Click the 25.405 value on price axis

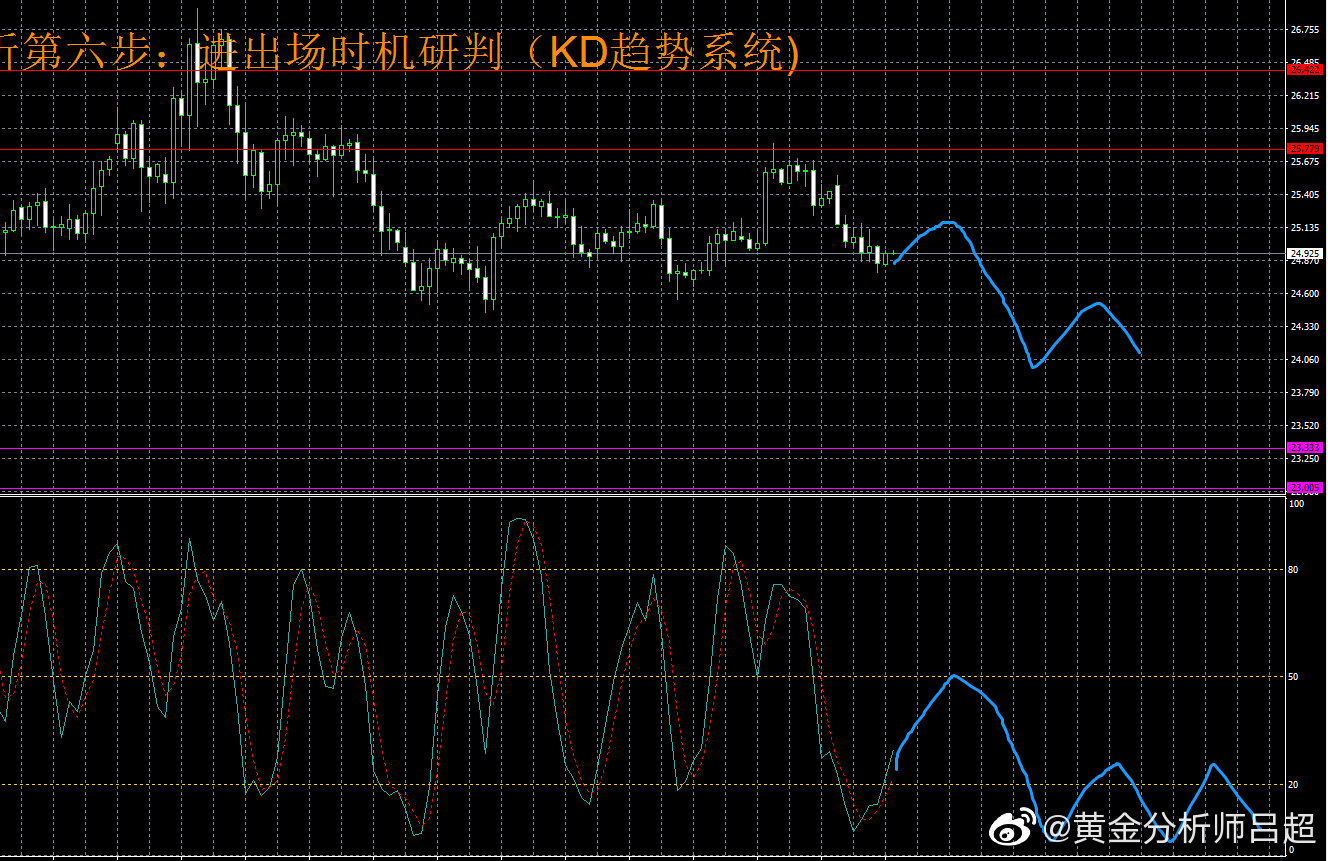click(x=1304, y=195)
